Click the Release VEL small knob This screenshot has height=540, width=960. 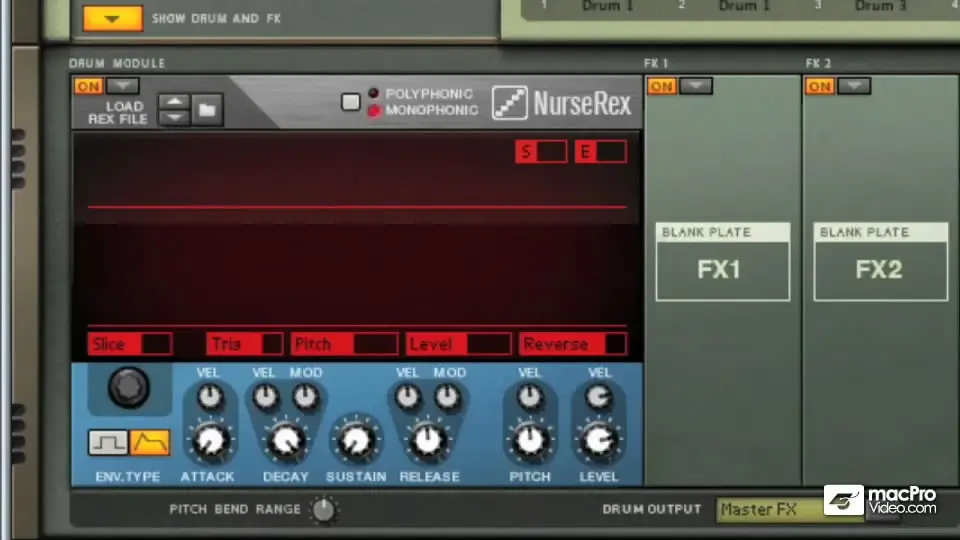coord(407,397)
